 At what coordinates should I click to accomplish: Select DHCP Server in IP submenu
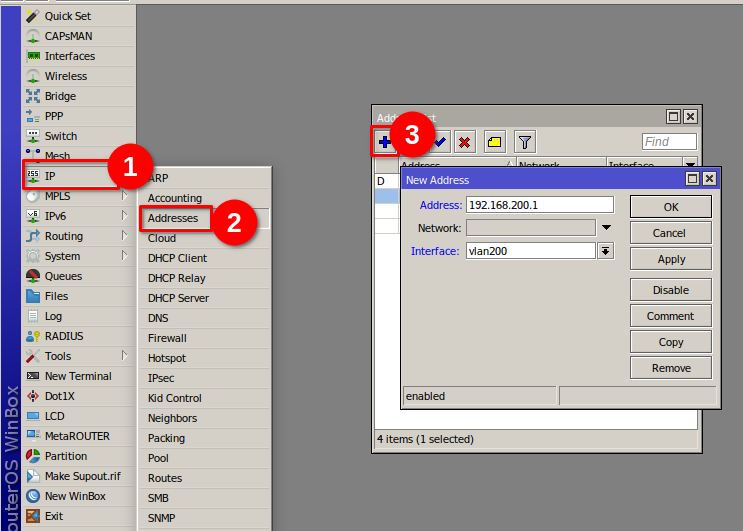[178, 298]
